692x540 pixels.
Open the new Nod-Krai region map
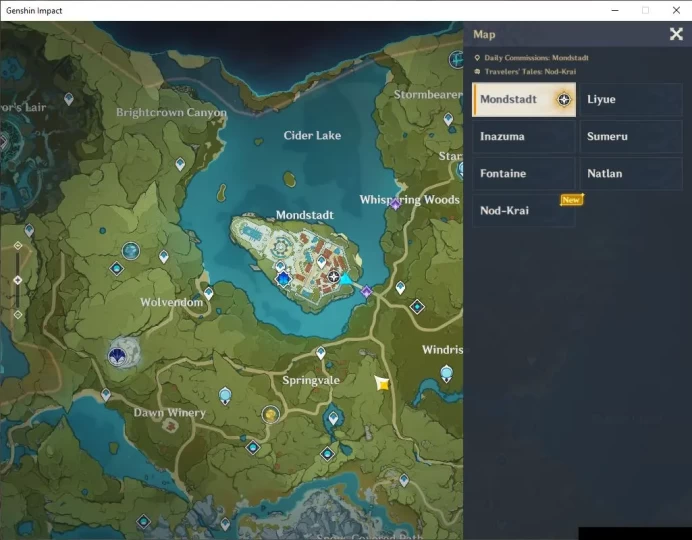click(x=524, y=210)
